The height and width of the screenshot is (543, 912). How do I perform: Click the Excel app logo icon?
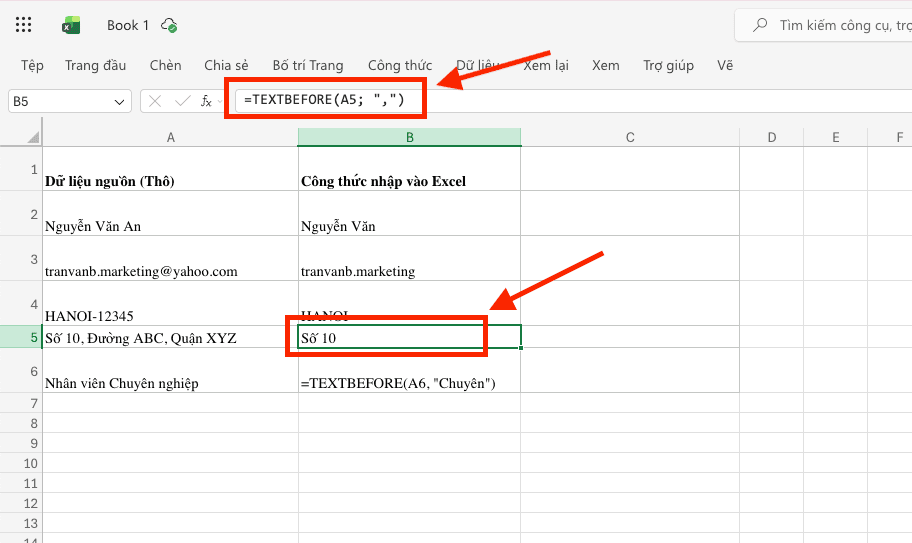pos(71,25)
